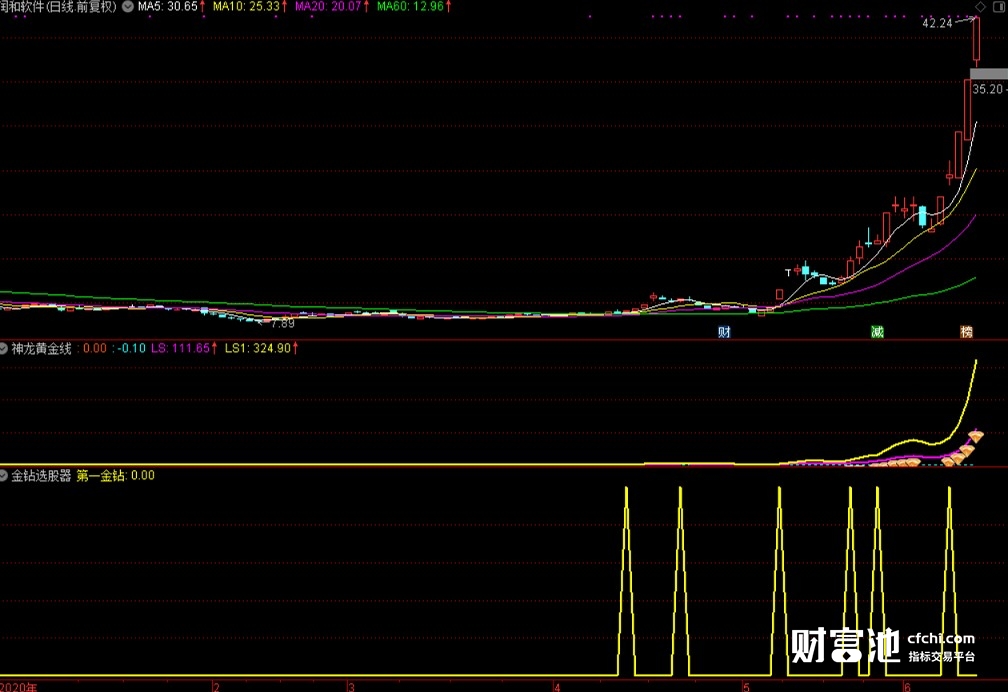The height and width of the screenshot is (692, 1008).
Task: Click the up-arrow next to LS1: 324.90
Action: pos(293,348)
